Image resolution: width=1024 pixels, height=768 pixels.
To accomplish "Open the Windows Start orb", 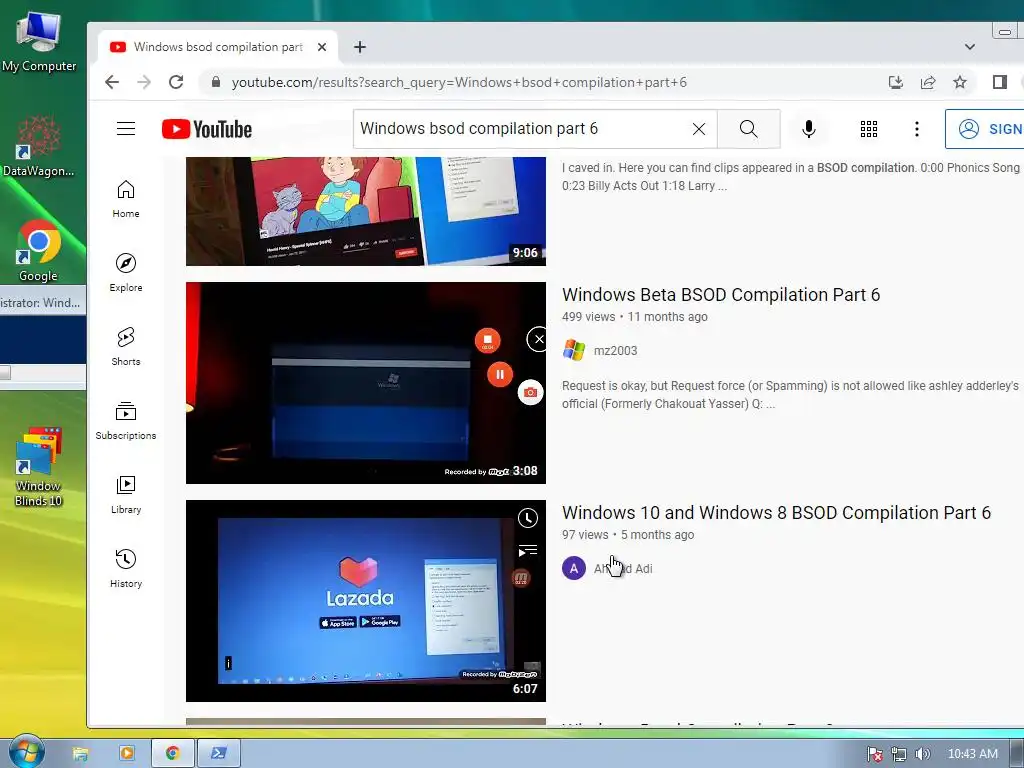I will tap(26, 752).
